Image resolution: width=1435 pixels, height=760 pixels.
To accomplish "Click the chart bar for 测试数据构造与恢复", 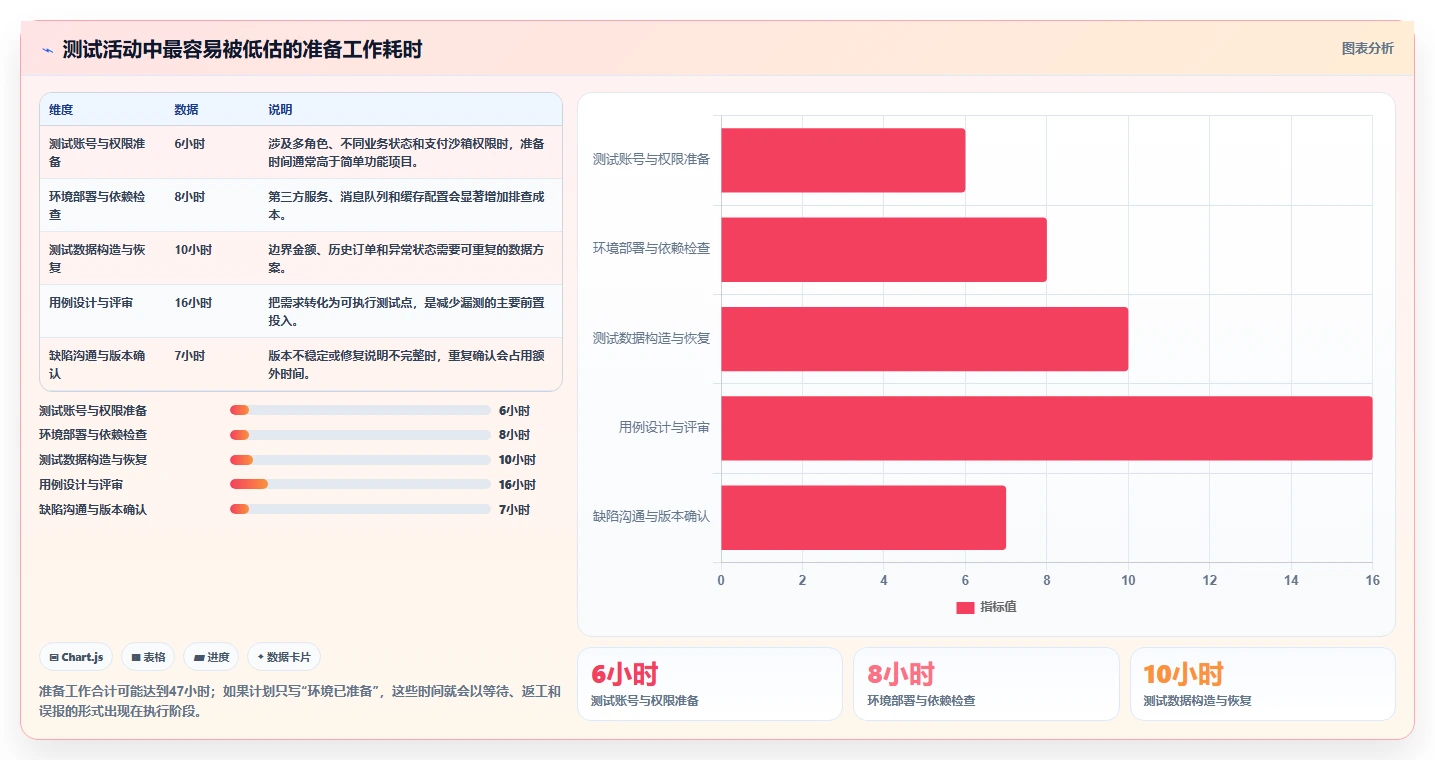I will click(925, 339).
